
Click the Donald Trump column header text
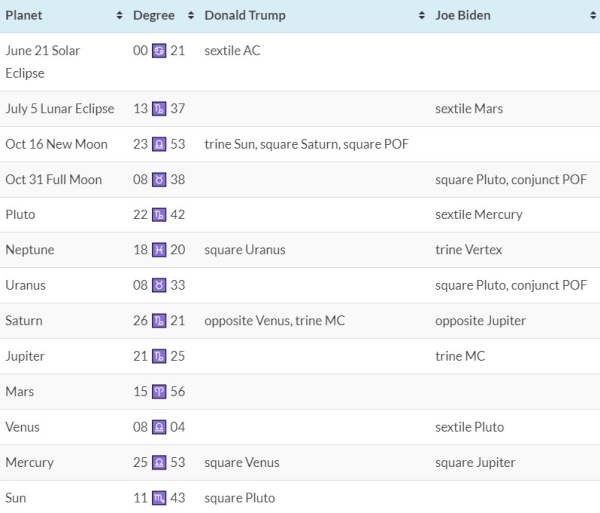pos(245,15)
